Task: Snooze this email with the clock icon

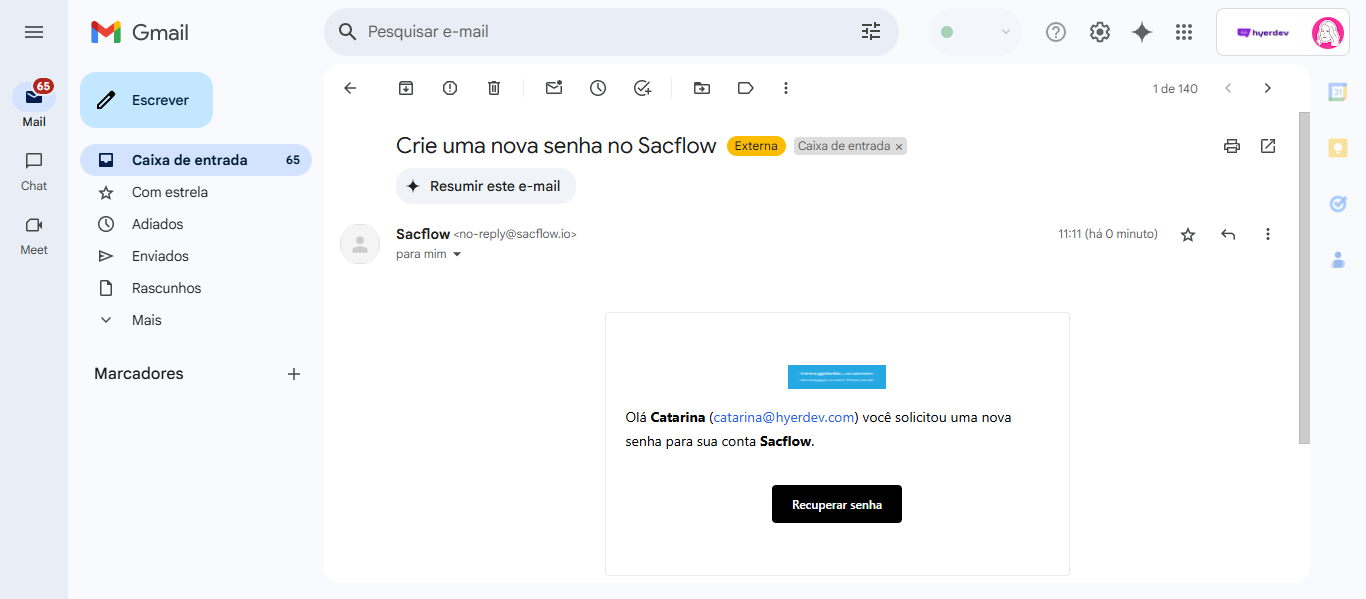Action: click(x=598, y=88)
